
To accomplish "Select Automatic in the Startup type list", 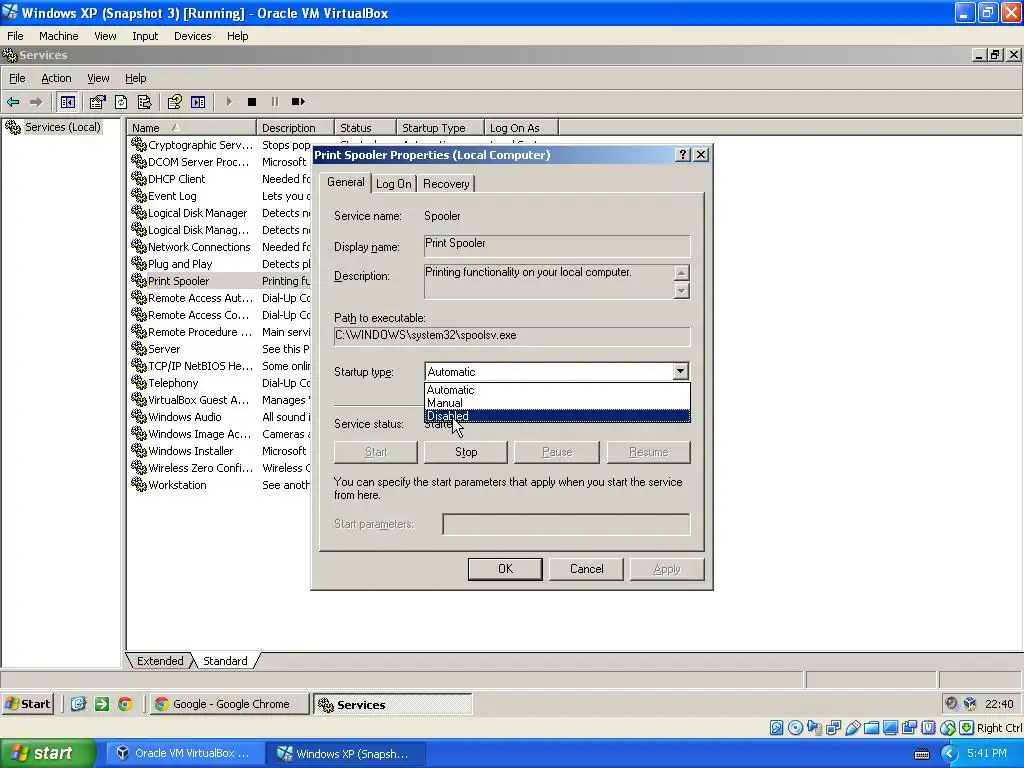I will coord(557,390).
